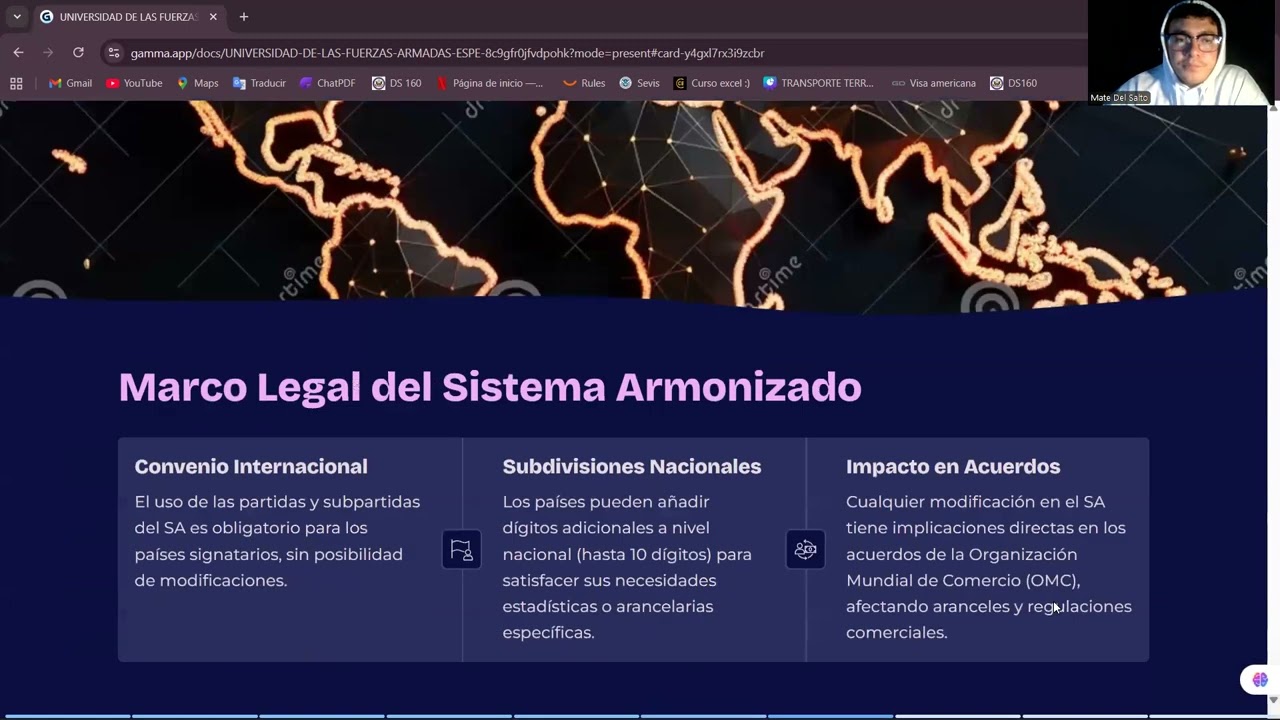
Task: Open the YouTube bookmark
Action: (x=134, y=83)
